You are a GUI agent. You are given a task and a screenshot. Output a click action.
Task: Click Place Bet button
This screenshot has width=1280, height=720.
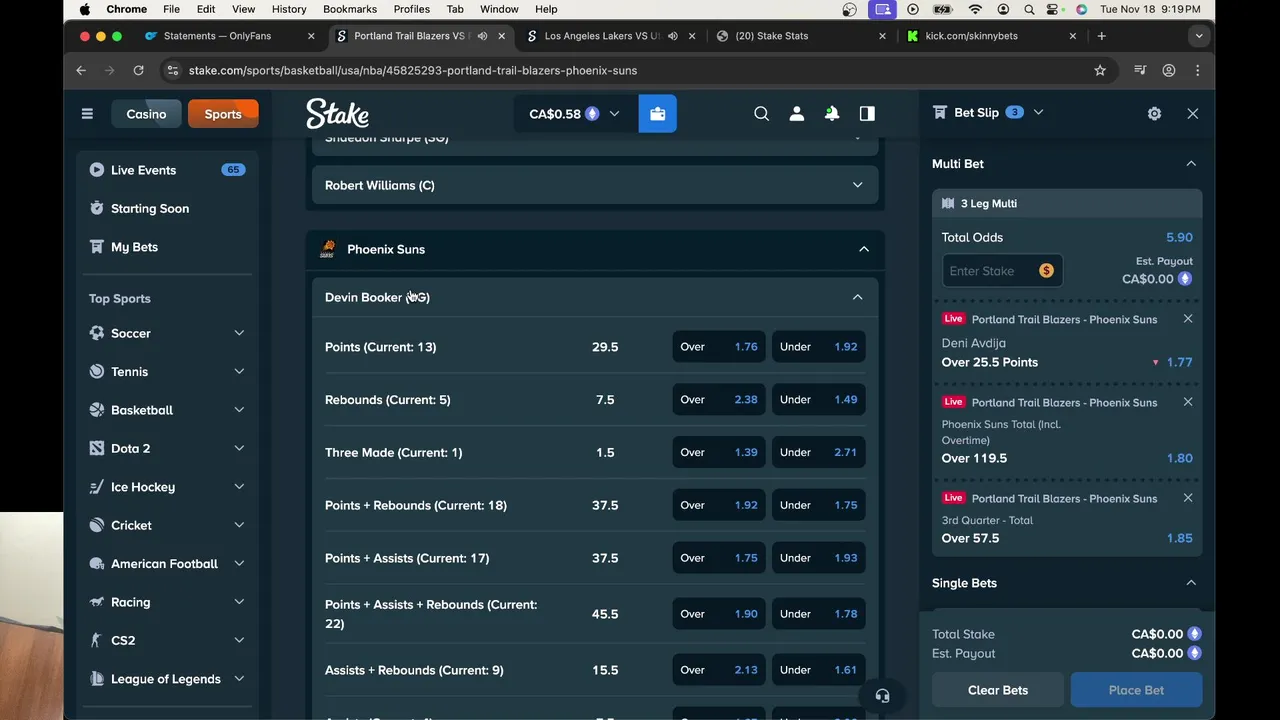[1136, 690]
